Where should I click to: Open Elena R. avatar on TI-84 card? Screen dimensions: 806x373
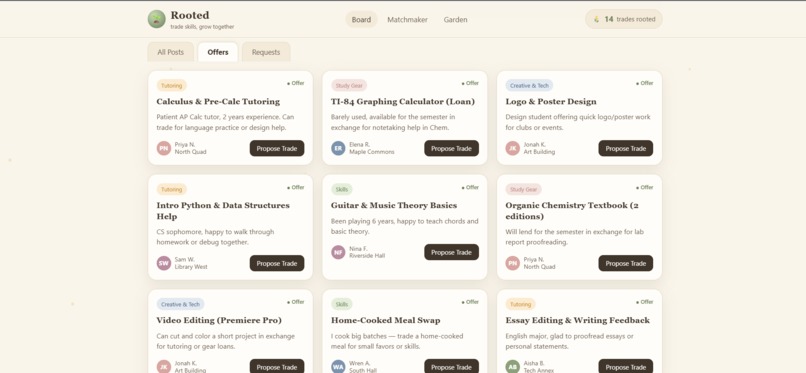(338, 148)
